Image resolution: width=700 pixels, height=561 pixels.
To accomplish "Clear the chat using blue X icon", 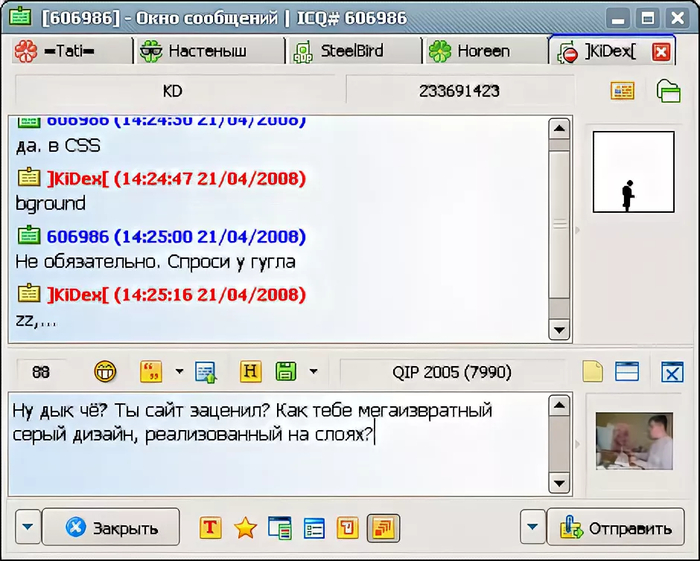I will [x=671, y=372].
